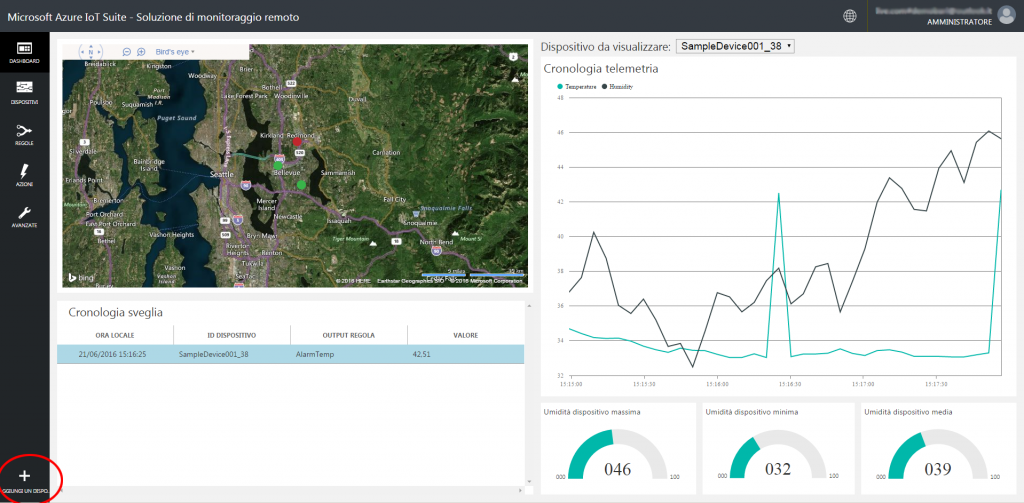Click the 42.51 value cell
This screenshot has height=503, width=1024.
click(421, 354)
